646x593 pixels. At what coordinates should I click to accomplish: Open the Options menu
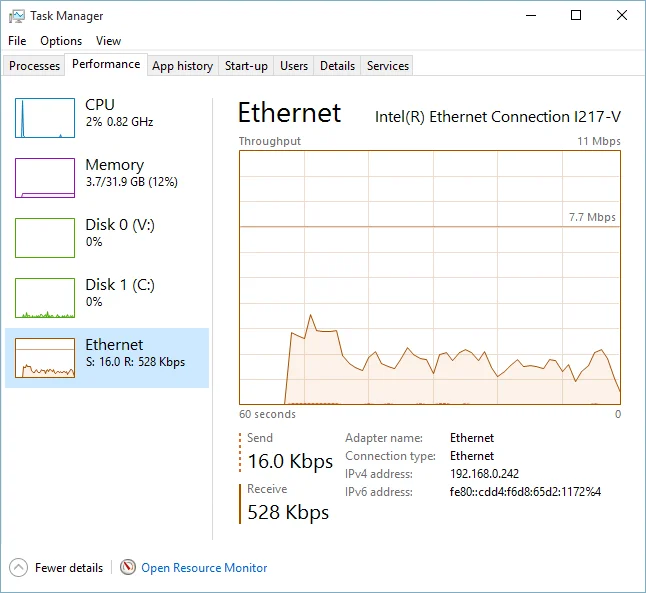61,41
